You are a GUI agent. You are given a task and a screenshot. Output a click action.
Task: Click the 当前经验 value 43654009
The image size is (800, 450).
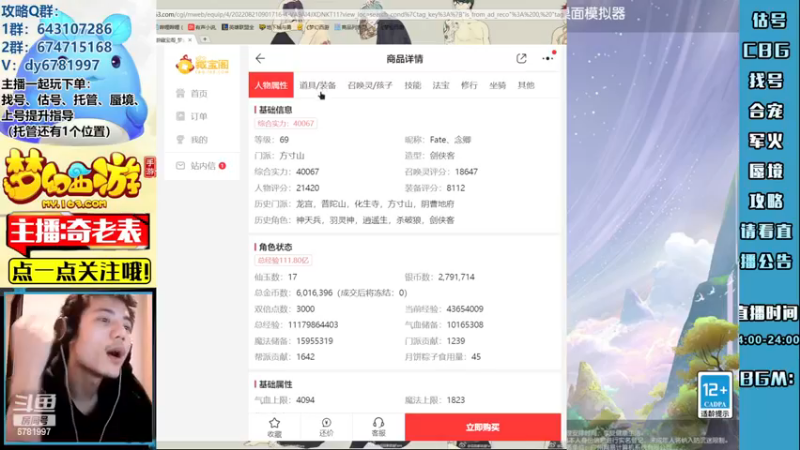pos(465,309)
